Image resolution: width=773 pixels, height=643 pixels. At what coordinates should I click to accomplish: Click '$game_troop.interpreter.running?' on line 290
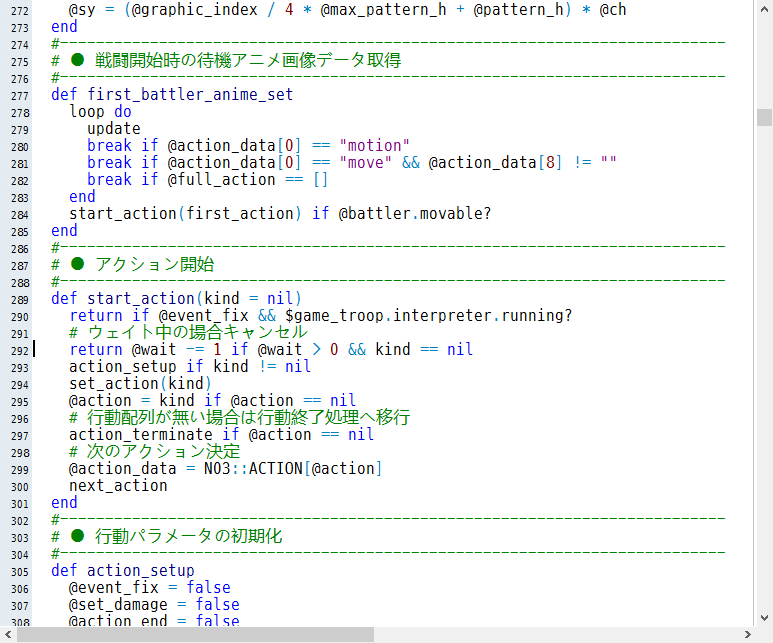428,316
